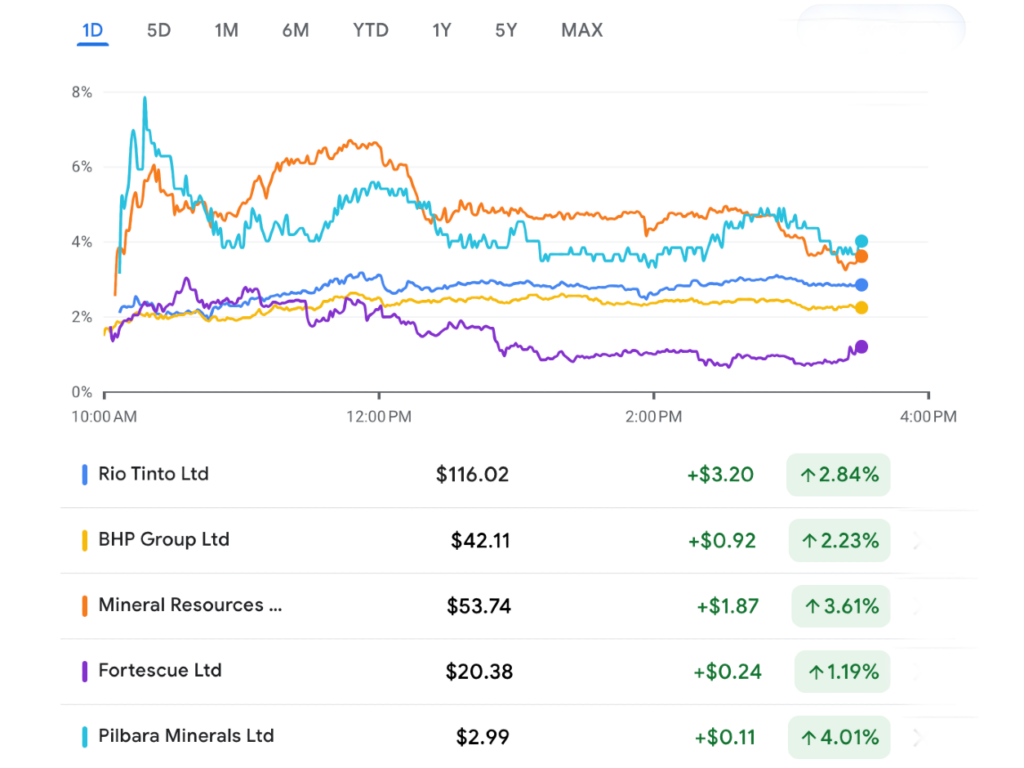Screen dimensions: 1024x768
Task: Open Pilbara Minerals Ltd stock row
Action: pos(486,737)
